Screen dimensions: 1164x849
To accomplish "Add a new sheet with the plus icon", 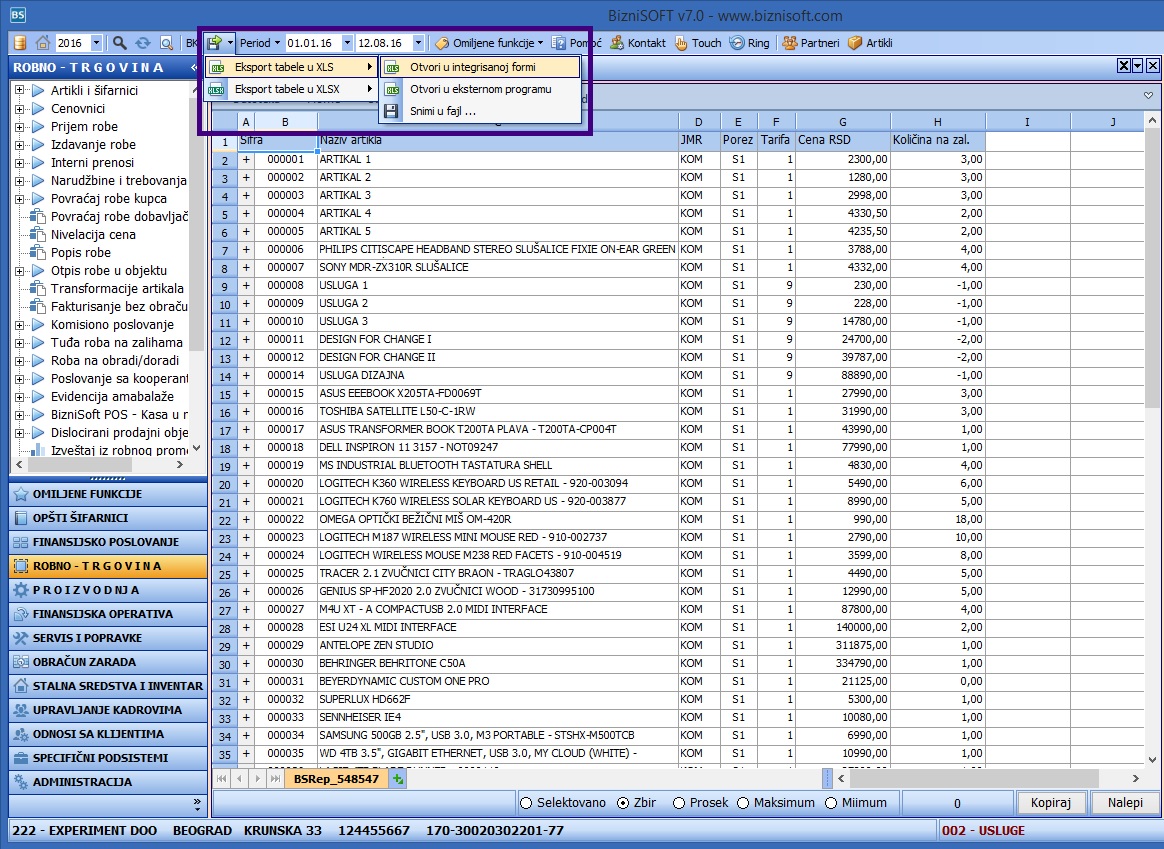I will point(399,779).
